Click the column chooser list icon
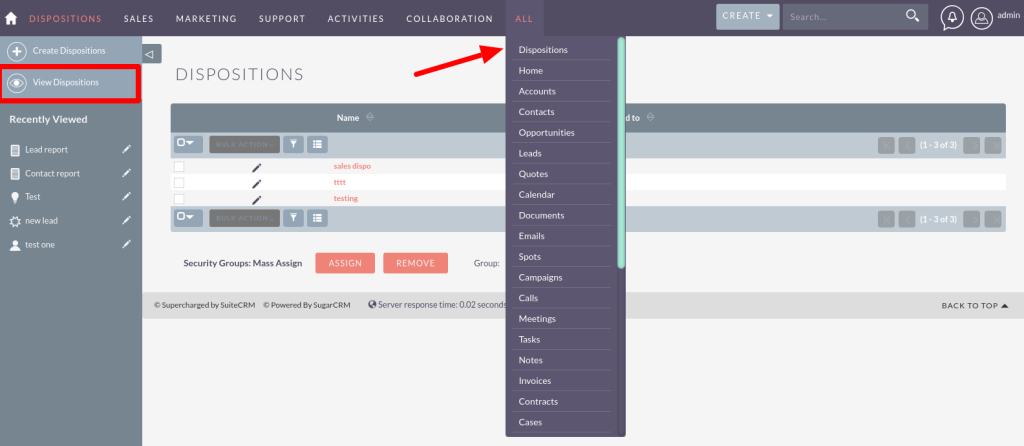 (317, 144)
